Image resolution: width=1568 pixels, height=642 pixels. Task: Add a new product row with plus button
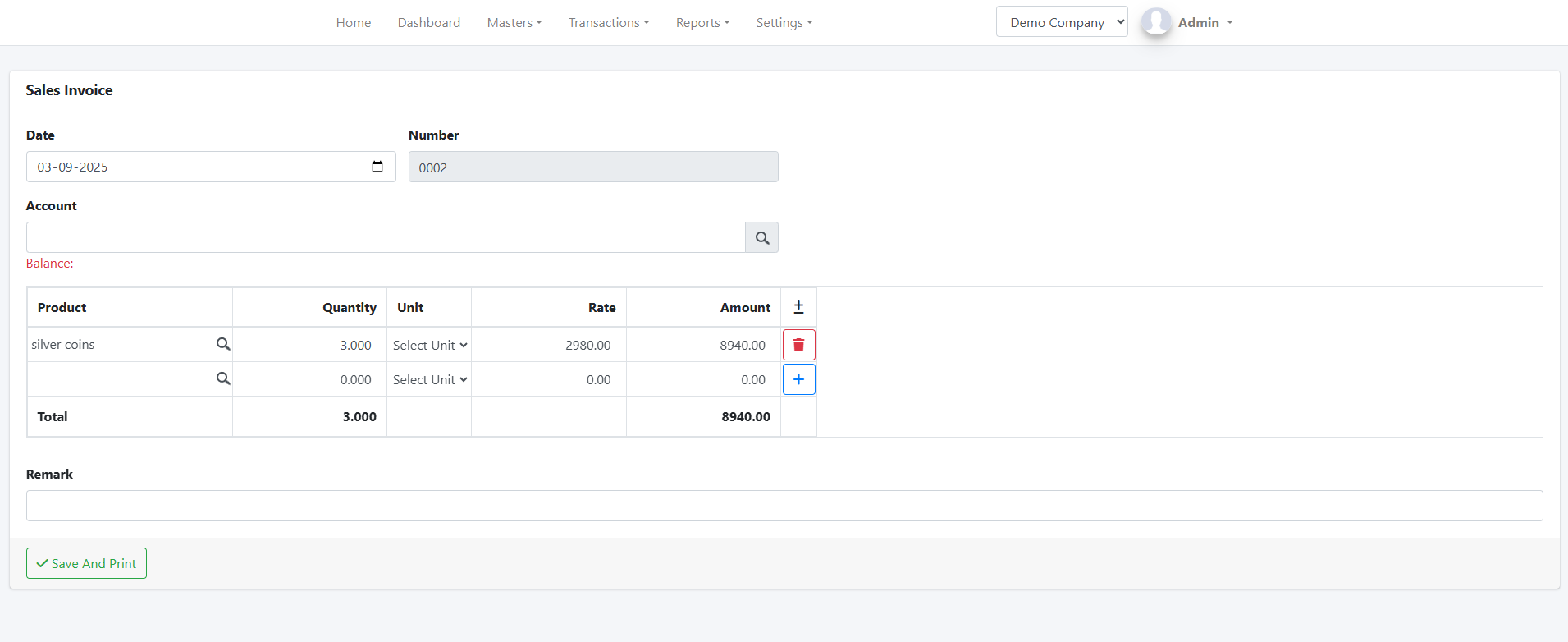click(x=798, y=379)
